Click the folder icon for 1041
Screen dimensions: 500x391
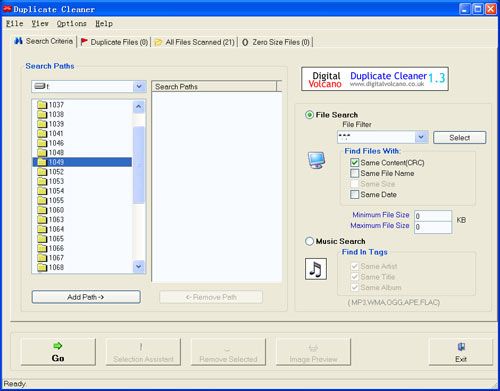point(42,134)
